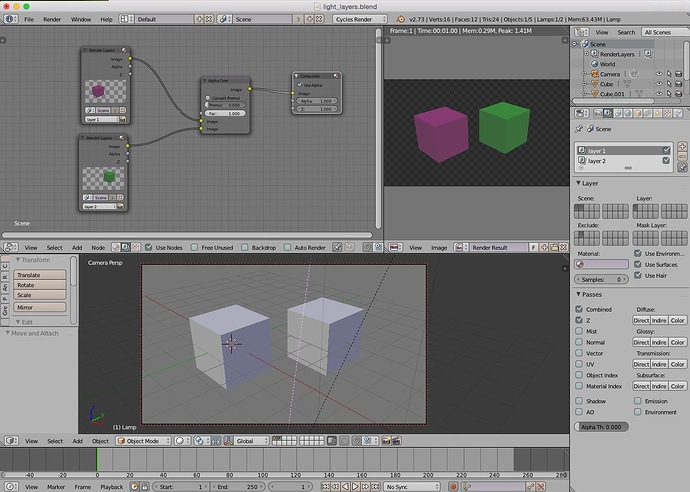Click image editor type icon
The height and width of the screenshot is (492, 690).
click(x=394, y=248)
